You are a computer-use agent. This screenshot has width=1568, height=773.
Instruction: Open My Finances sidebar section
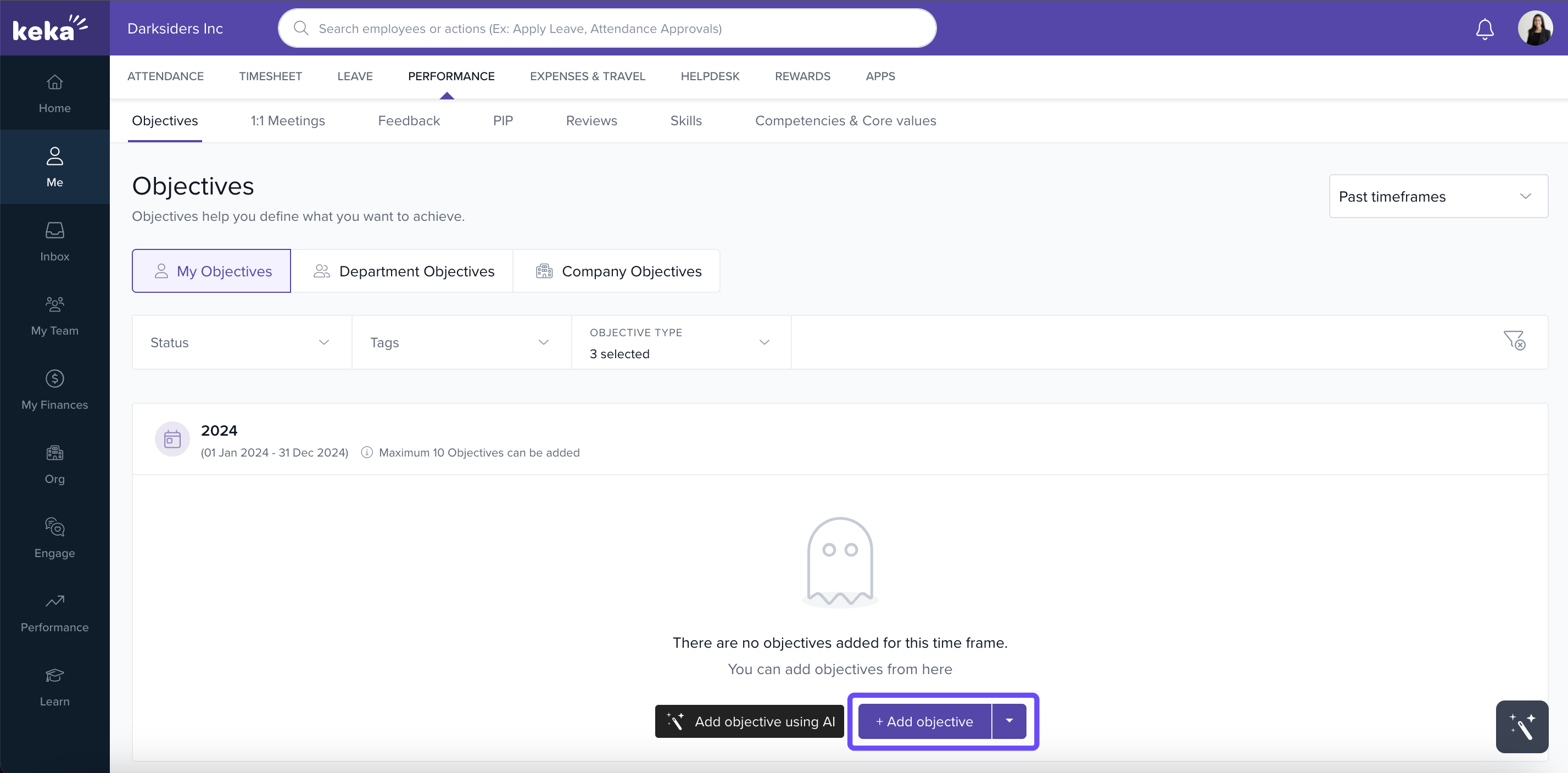[55, 390]
